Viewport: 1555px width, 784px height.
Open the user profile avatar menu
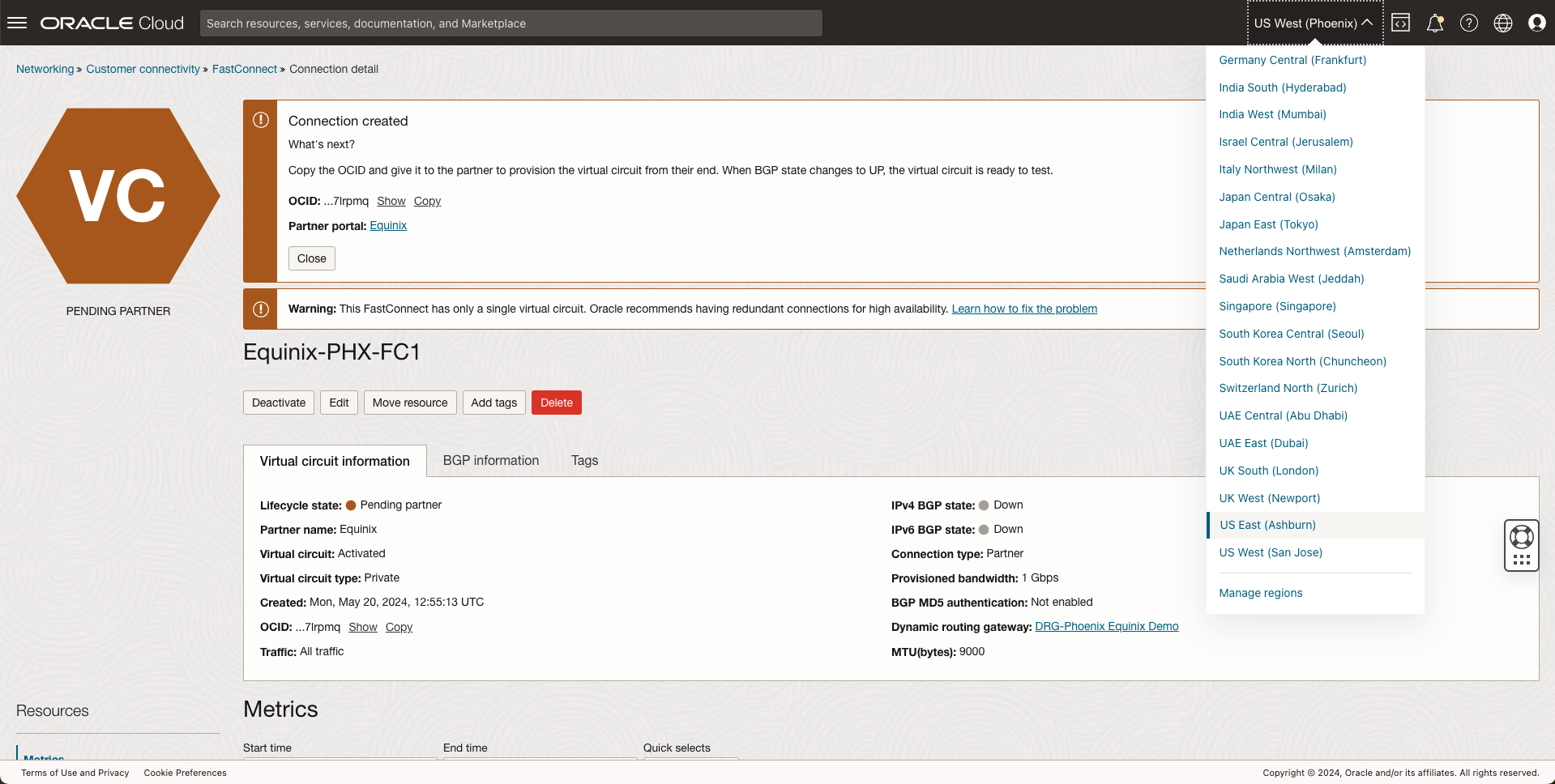pyautogui.click(x=1536, y=23)
